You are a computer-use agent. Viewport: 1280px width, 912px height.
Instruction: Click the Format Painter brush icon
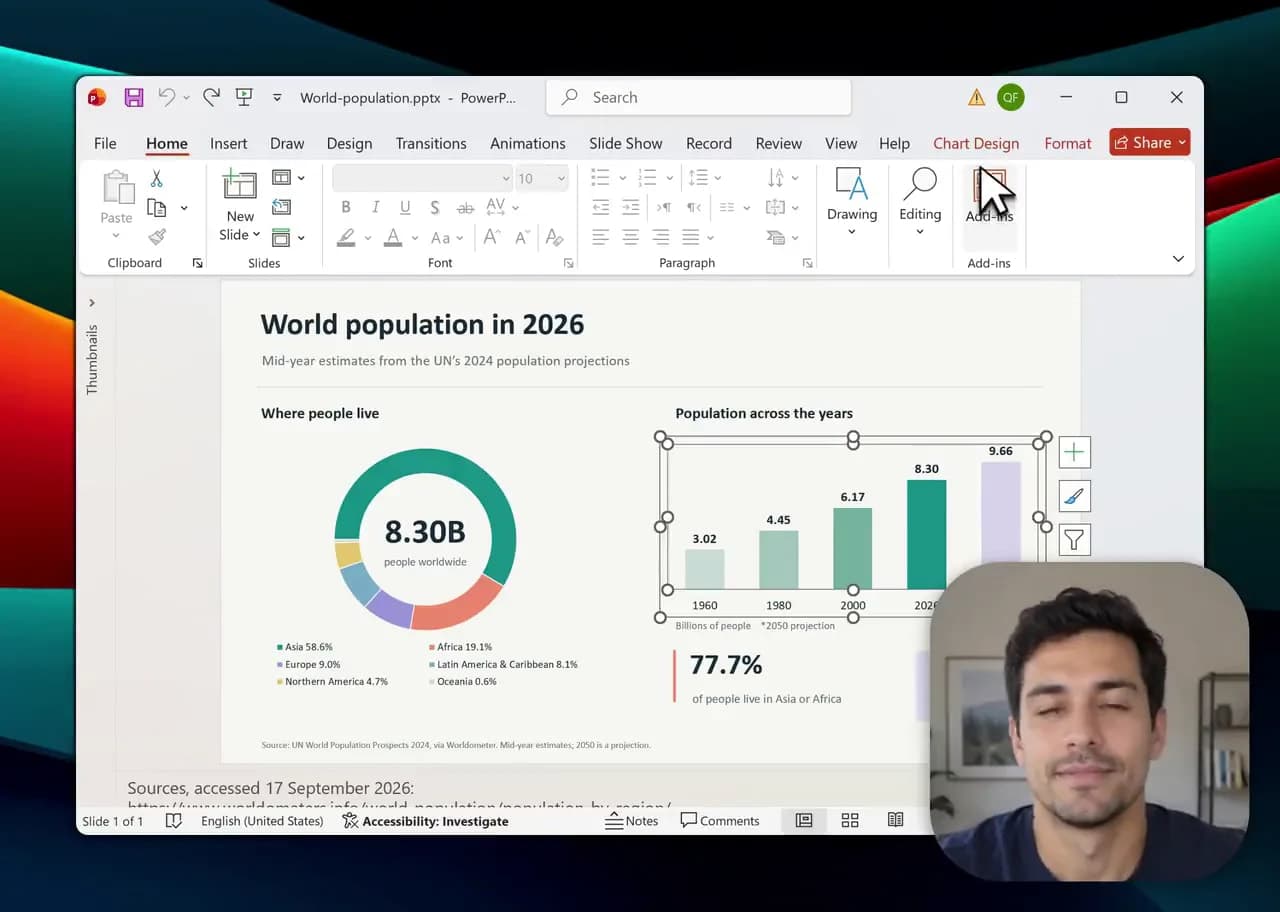[157, 237]
